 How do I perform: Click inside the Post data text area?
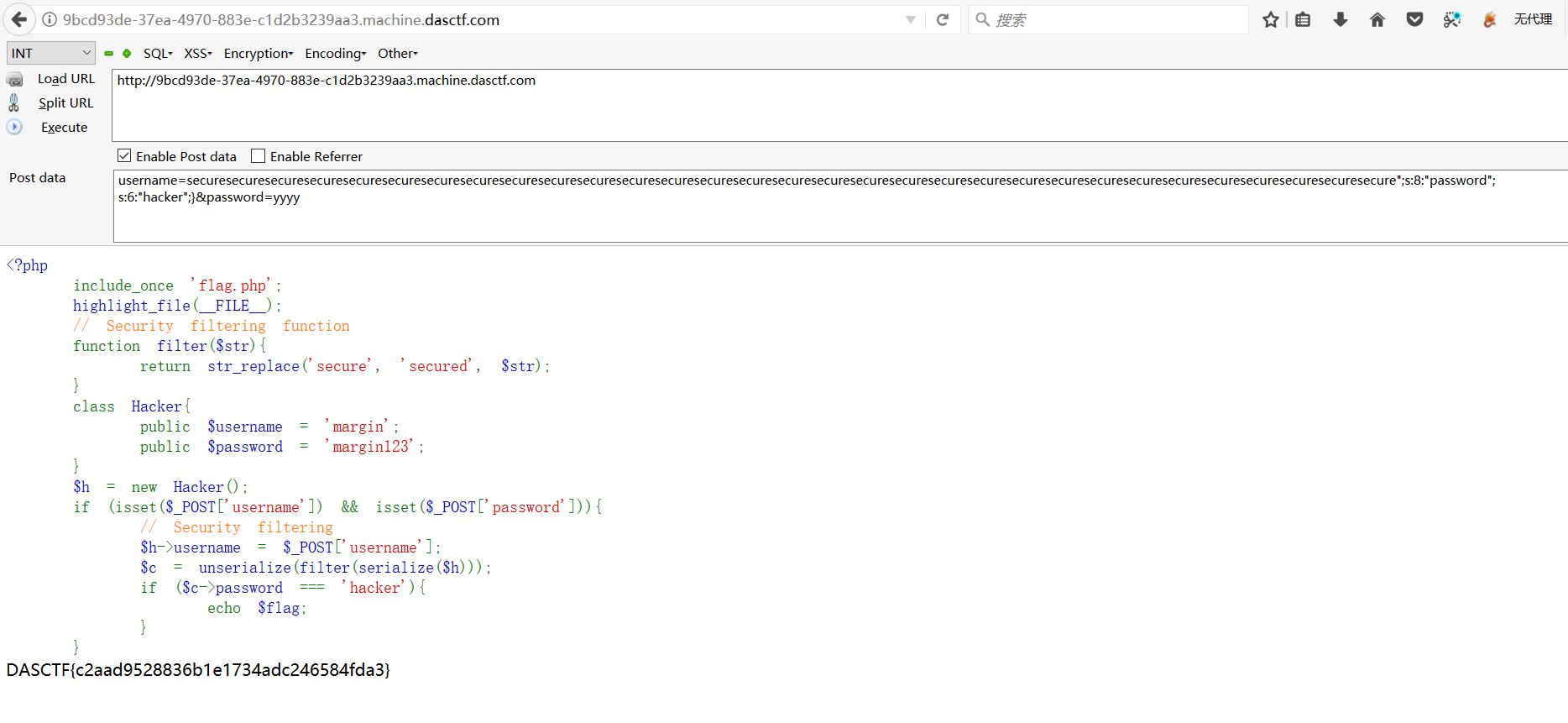[839, 206]
